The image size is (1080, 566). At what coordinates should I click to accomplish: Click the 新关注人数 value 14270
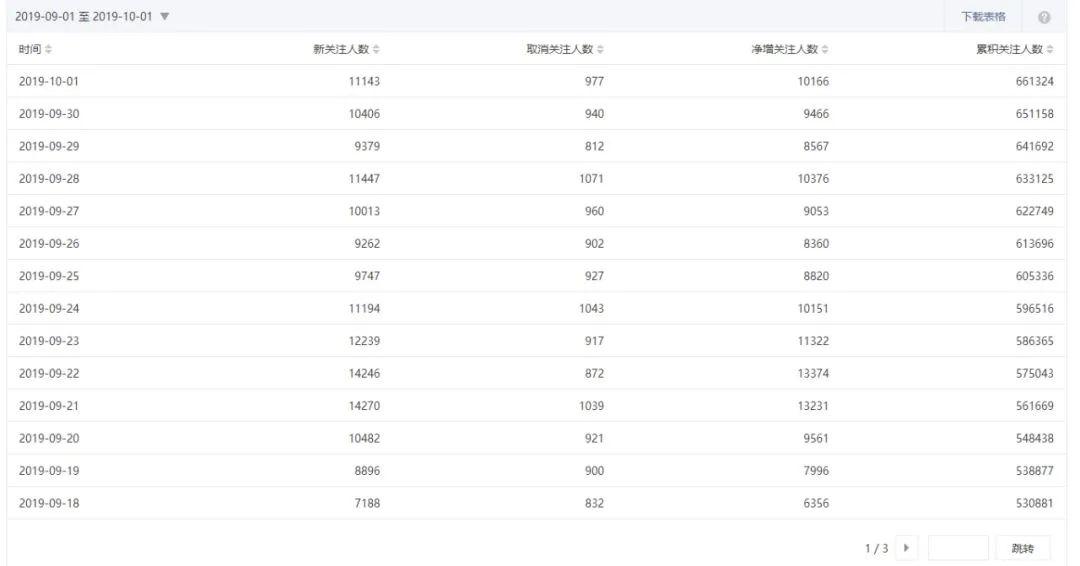pyautogui.click(x=361, y=406)
